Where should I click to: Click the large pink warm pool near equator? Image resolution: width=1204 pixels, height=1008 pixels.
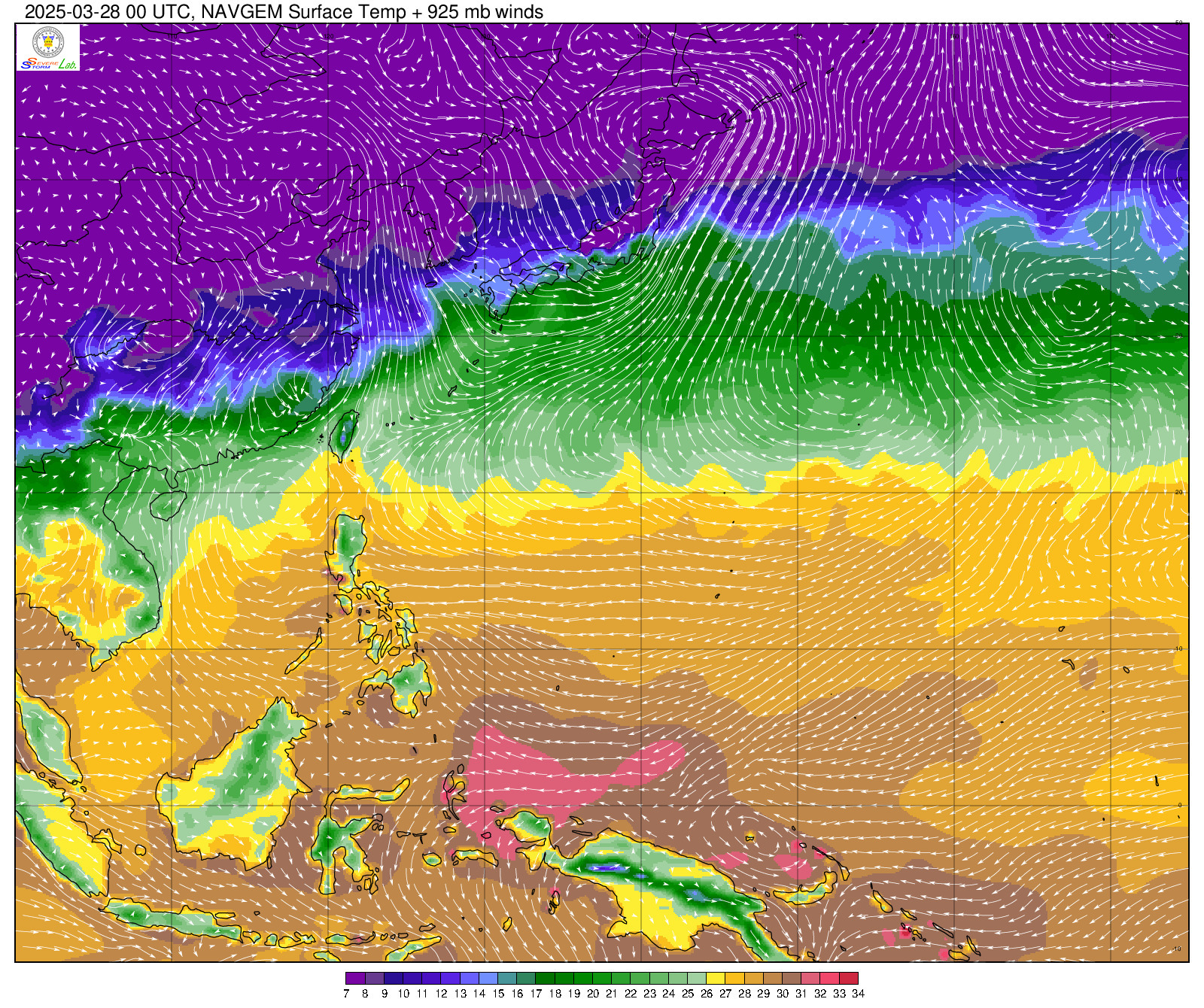[542, 775]
